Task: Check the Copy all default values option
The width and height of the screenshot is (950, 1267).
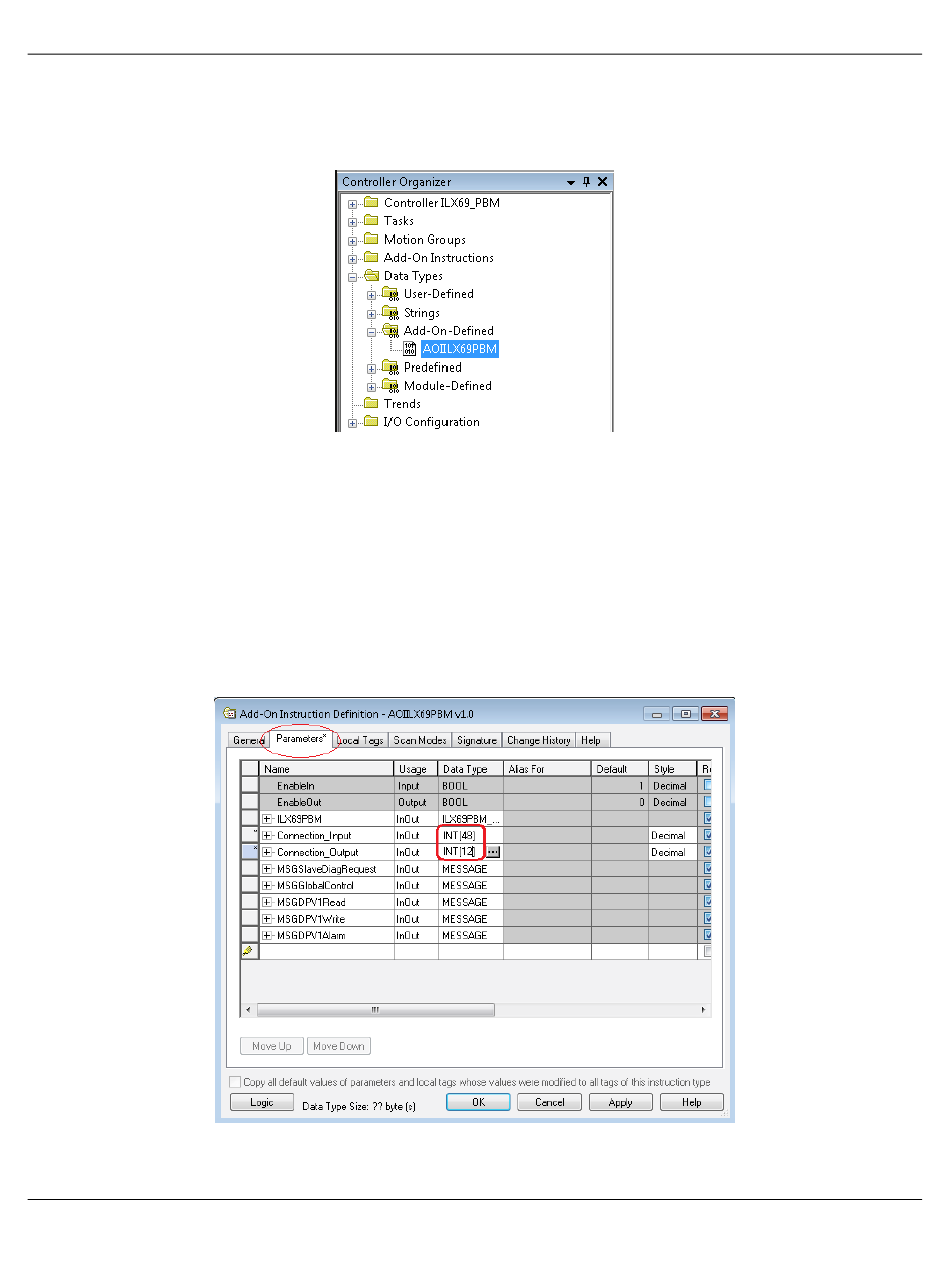Action: 235,1082
